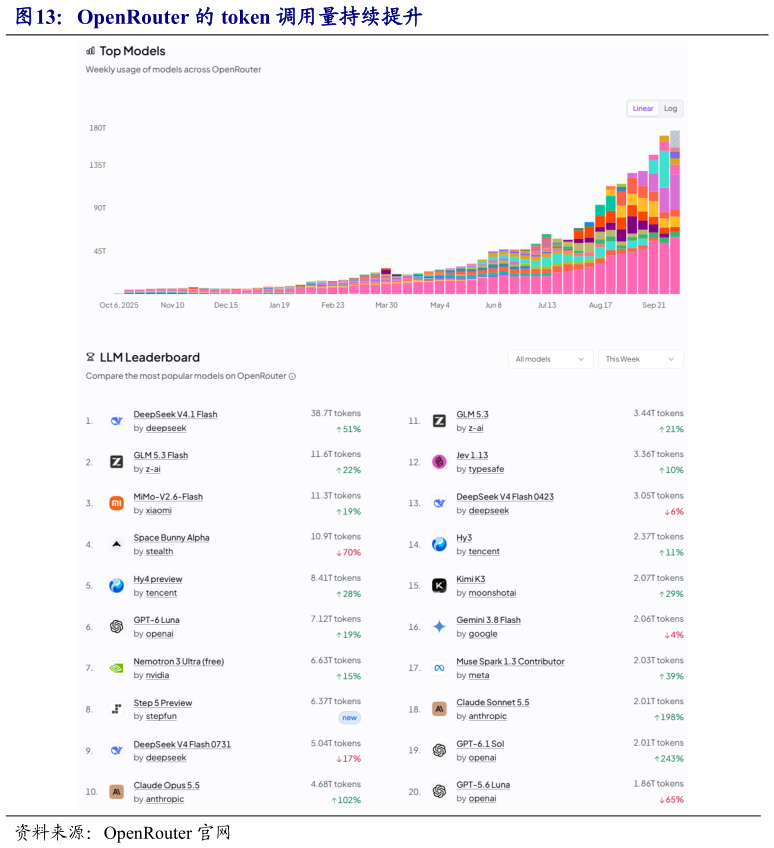Click the ↓65% change for GPT-5.6 Luna

click(671, 799)
